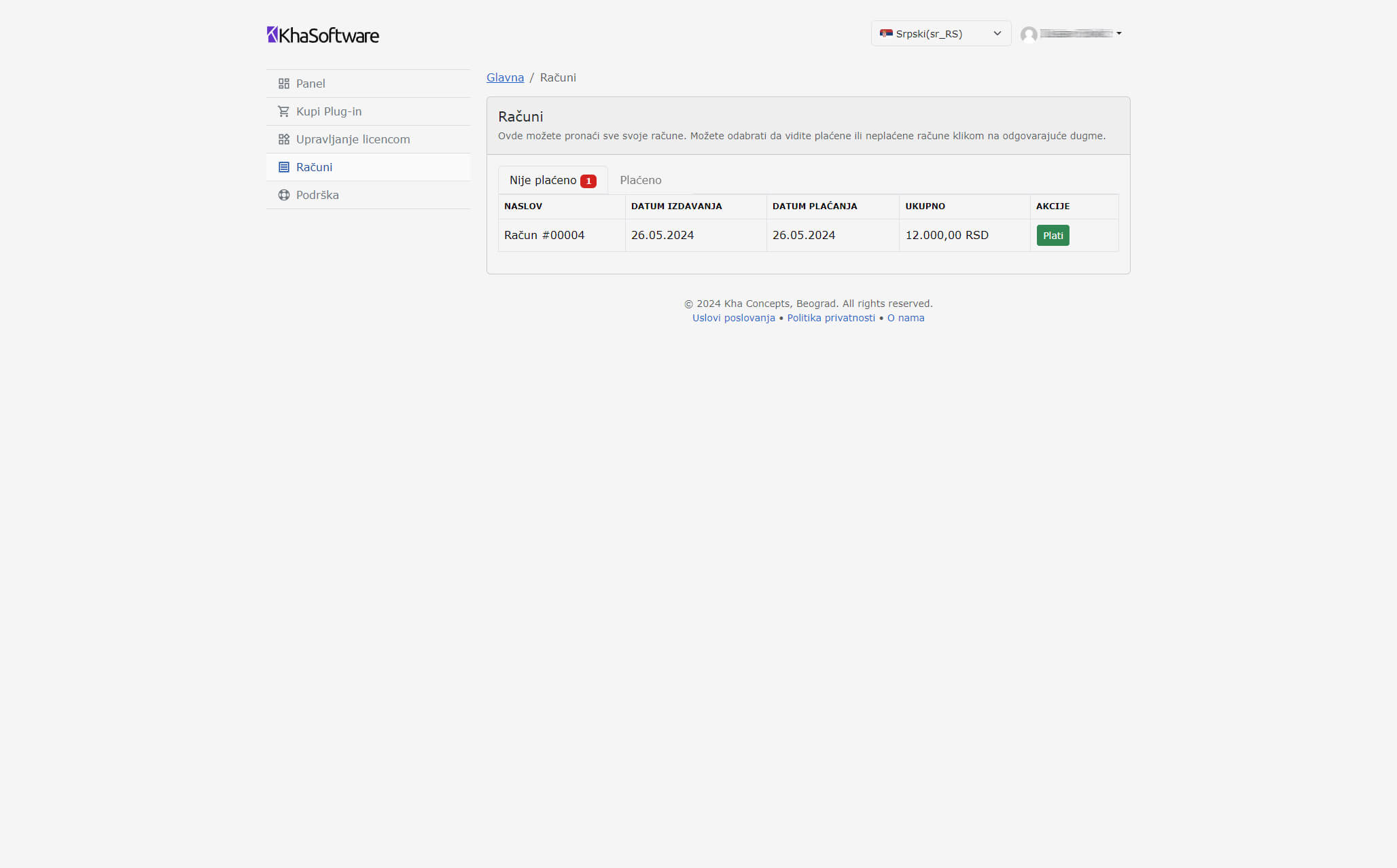Click the copyright 2024 Kha Concepts text
1397x868 pixels.
808,304
